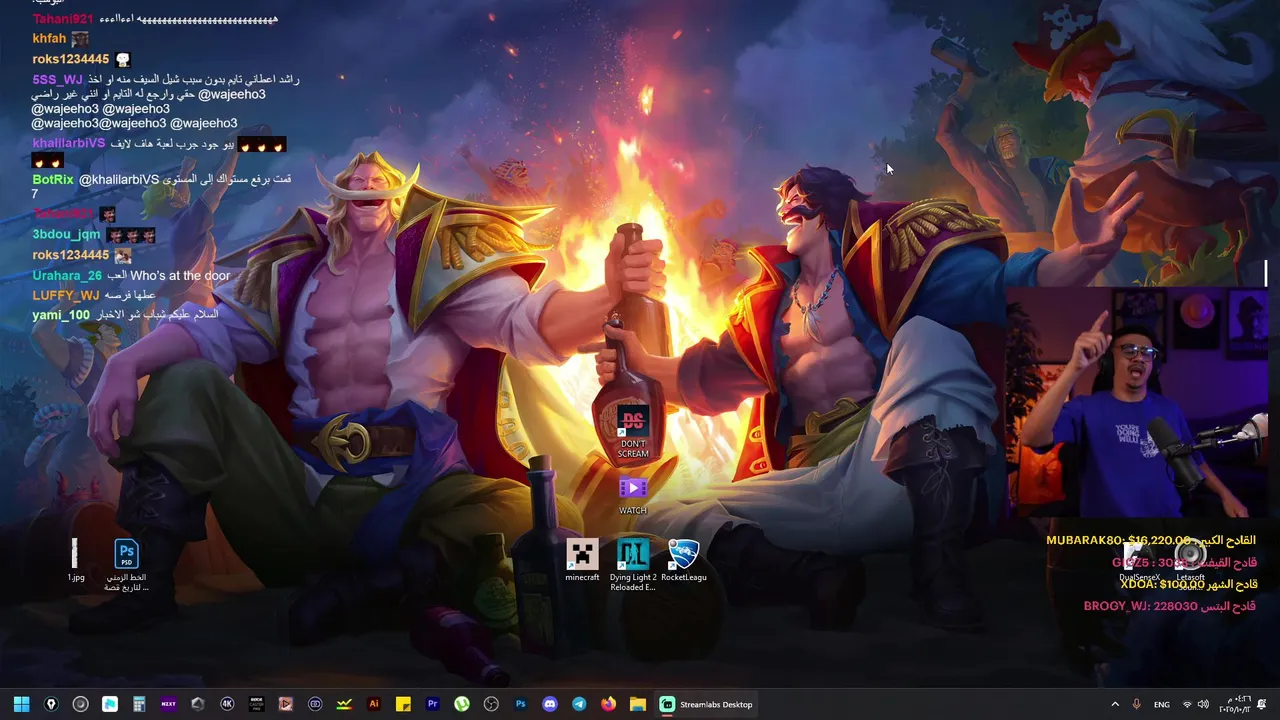Select the DON'T SCREAM desktop shortcut
The width and height of the screenshot is (1280, 720).
click(633, 433)
